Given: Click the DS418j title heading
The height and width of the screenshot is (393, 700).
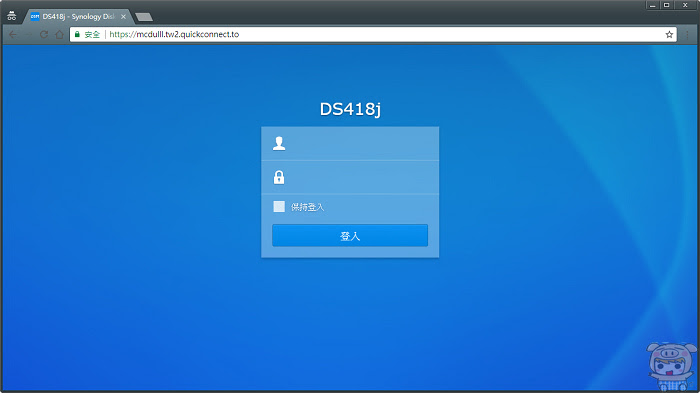Looking at the screenshot, I should 350,109.
